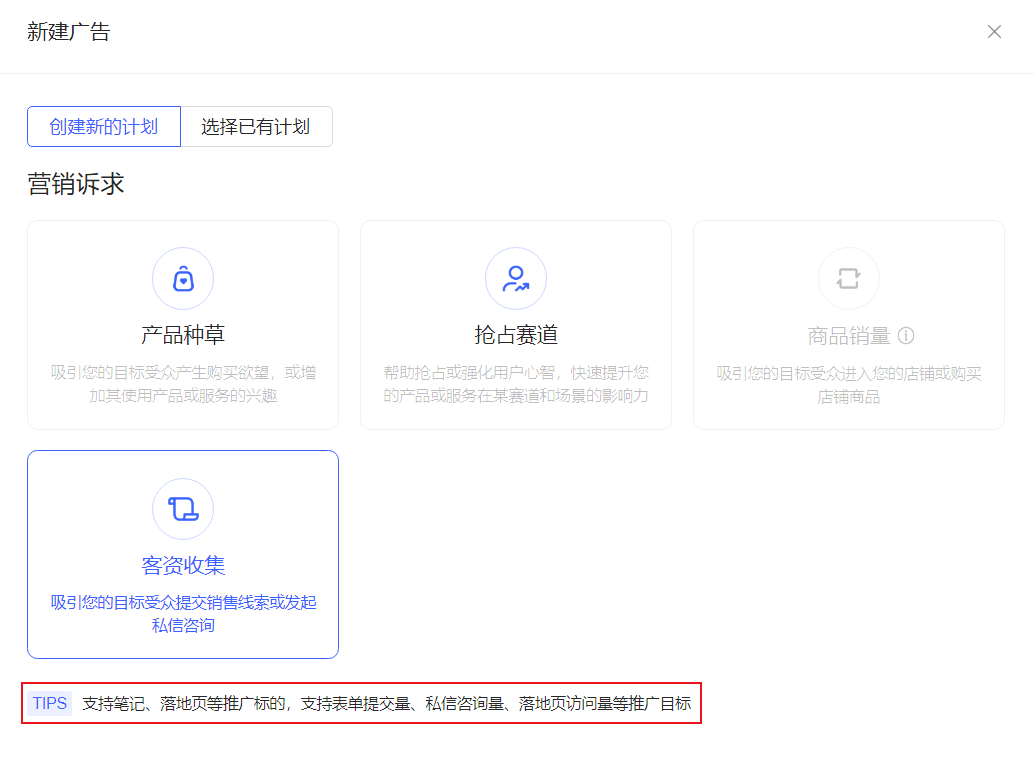This screenshot has width=1034, height=772.
Task: Click the 产品种草 label text
Action: point(183,332)
